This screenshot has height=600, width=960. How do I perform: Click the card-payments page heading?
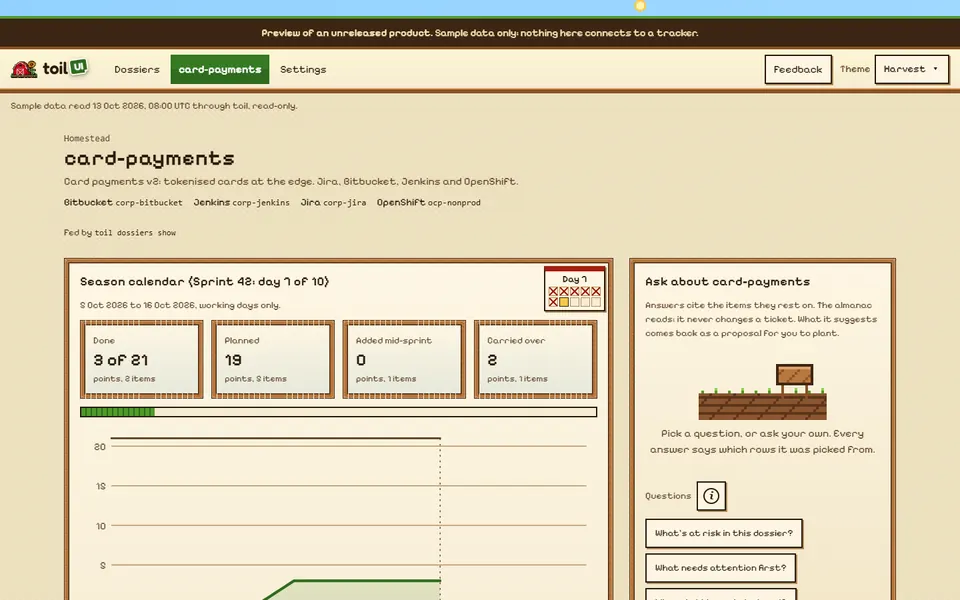(149, 159)
